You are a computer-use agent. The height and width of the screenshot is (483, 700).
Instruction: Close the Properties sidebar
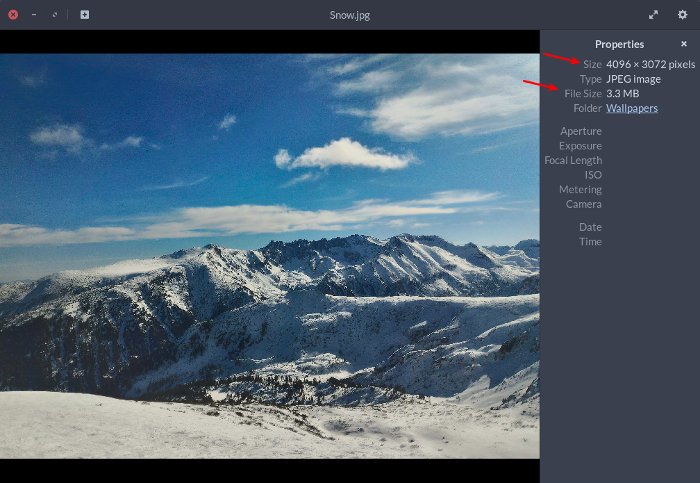(683, 44)
